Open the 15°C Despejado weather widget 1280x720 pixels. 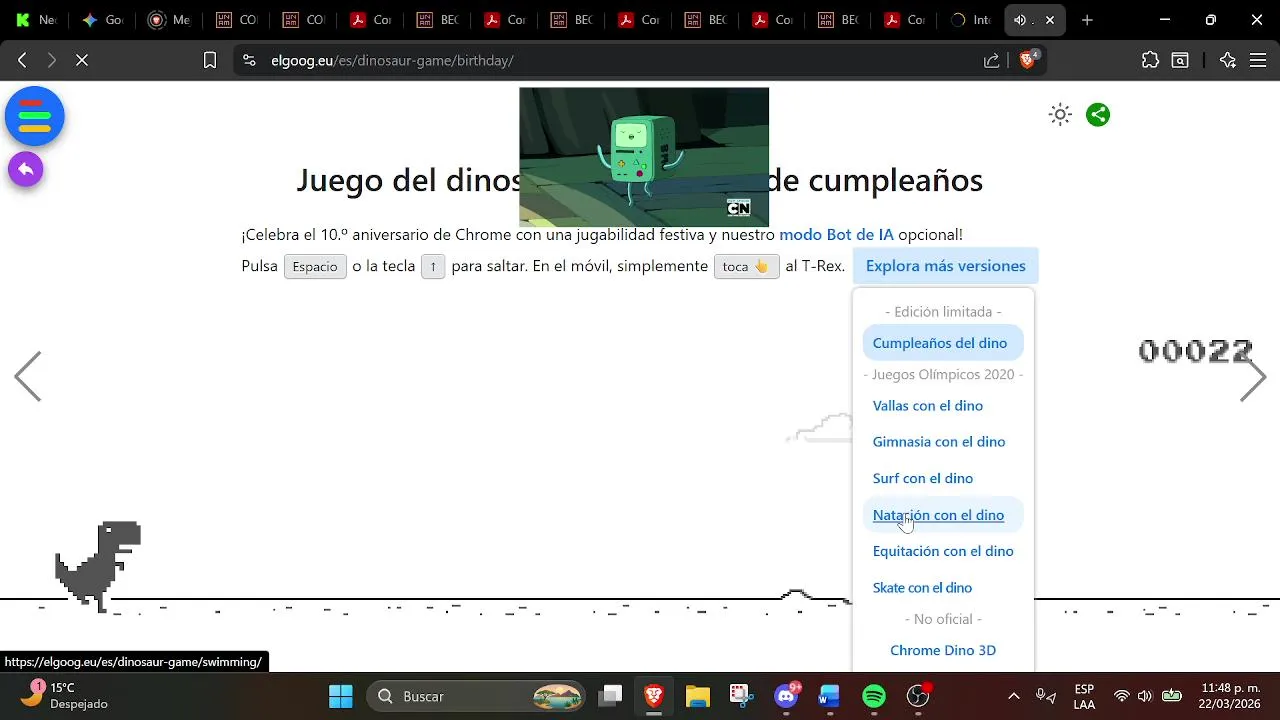[x=65, y=696]
